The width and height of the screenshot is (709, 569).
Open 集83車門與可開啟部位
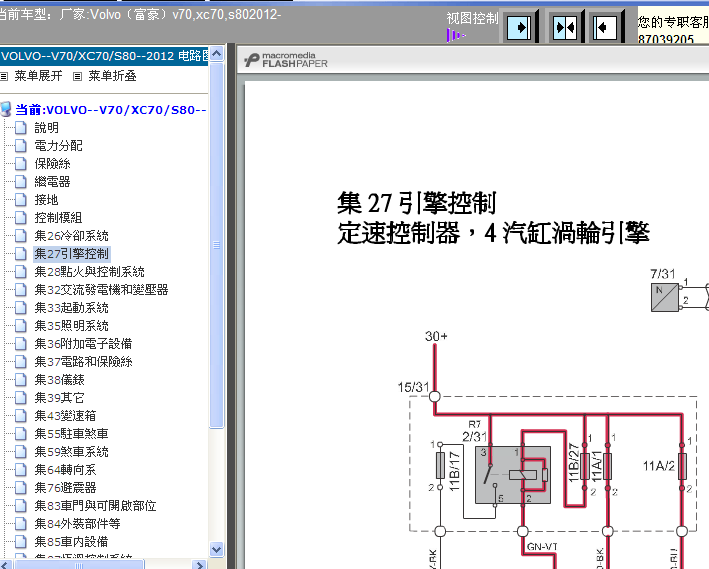pyautogui.click(x=95, y=506)
